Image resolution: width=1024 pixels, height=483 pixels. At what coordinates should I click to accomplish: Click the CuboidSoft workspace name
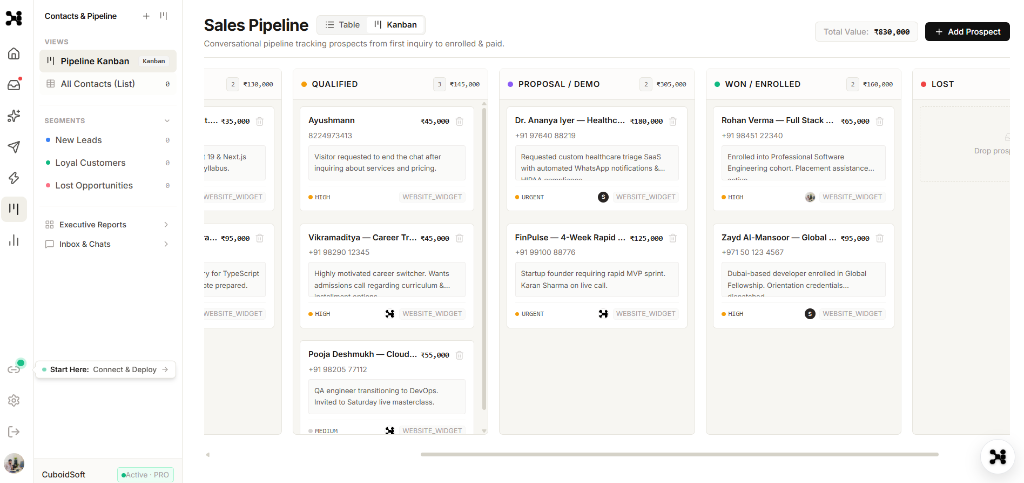tap(63, 475)
